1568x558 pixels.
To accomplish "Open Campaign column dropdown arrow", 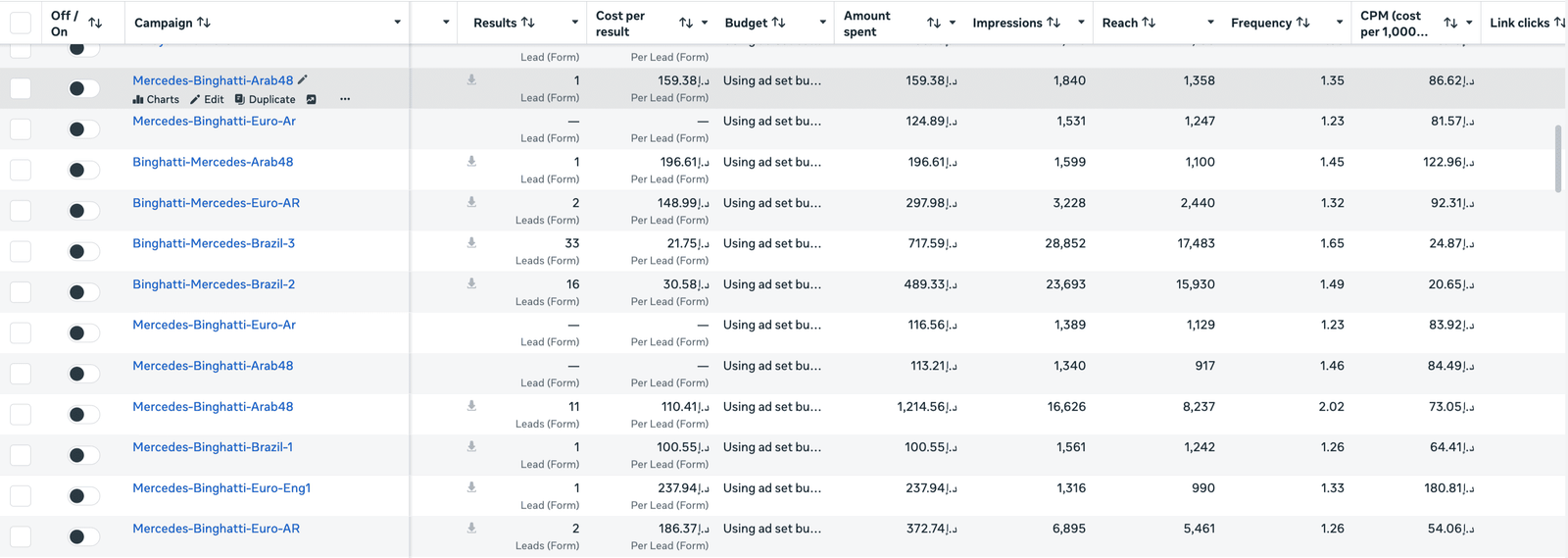I will (397, 23).
